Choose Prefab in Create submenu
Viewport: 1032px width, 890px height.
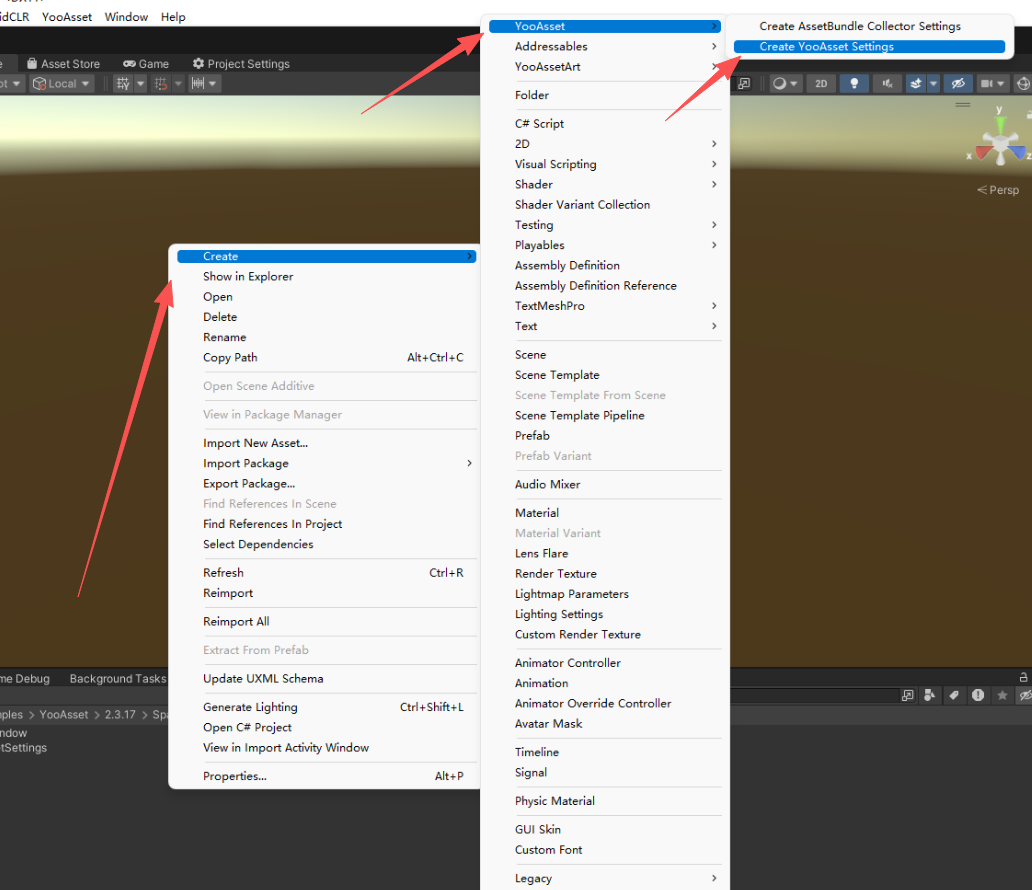click(x=605, y=436)
